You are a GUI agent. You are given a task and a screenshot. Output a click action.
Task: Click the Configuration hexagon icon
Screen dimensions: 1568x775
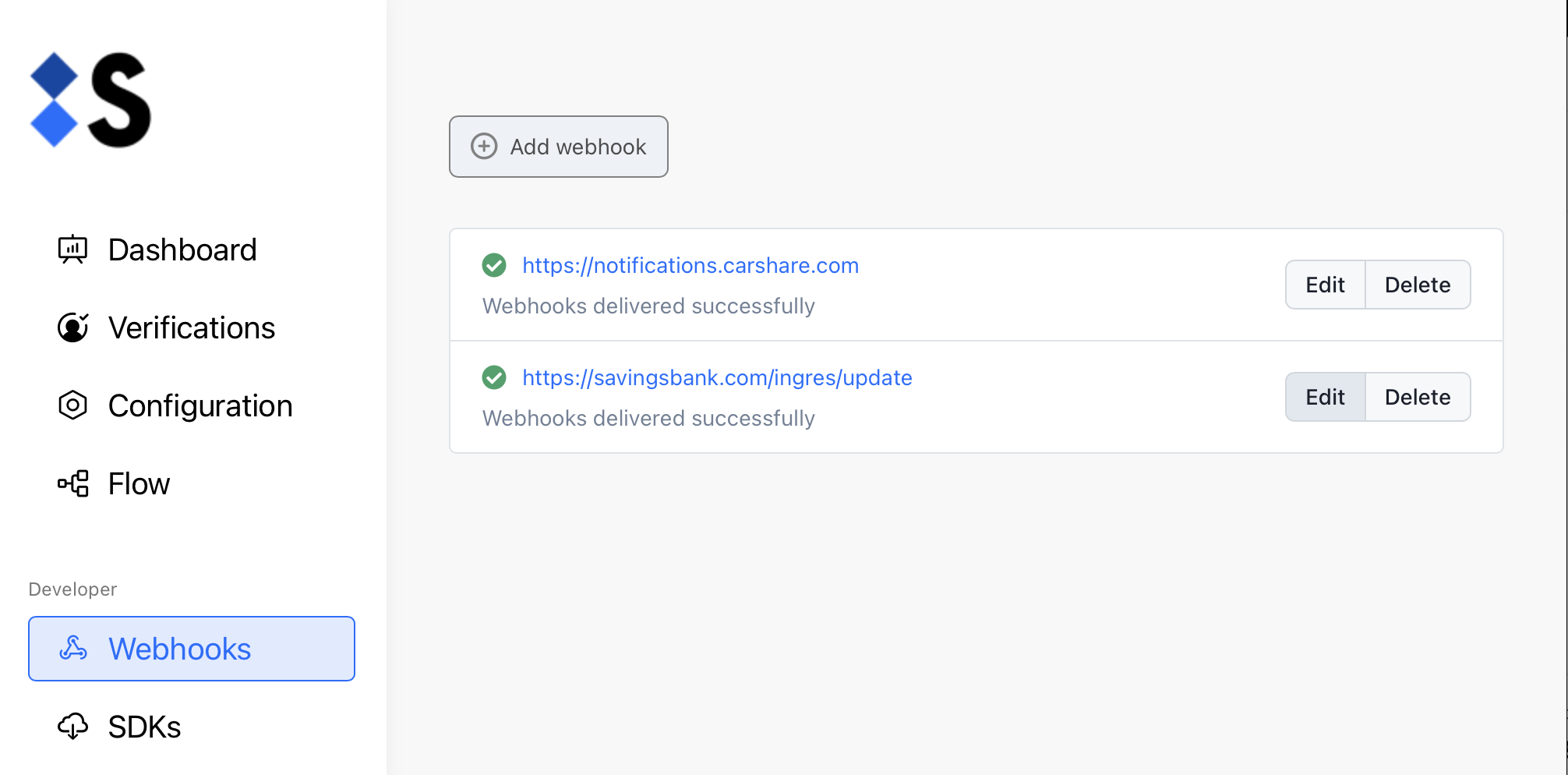72,405
